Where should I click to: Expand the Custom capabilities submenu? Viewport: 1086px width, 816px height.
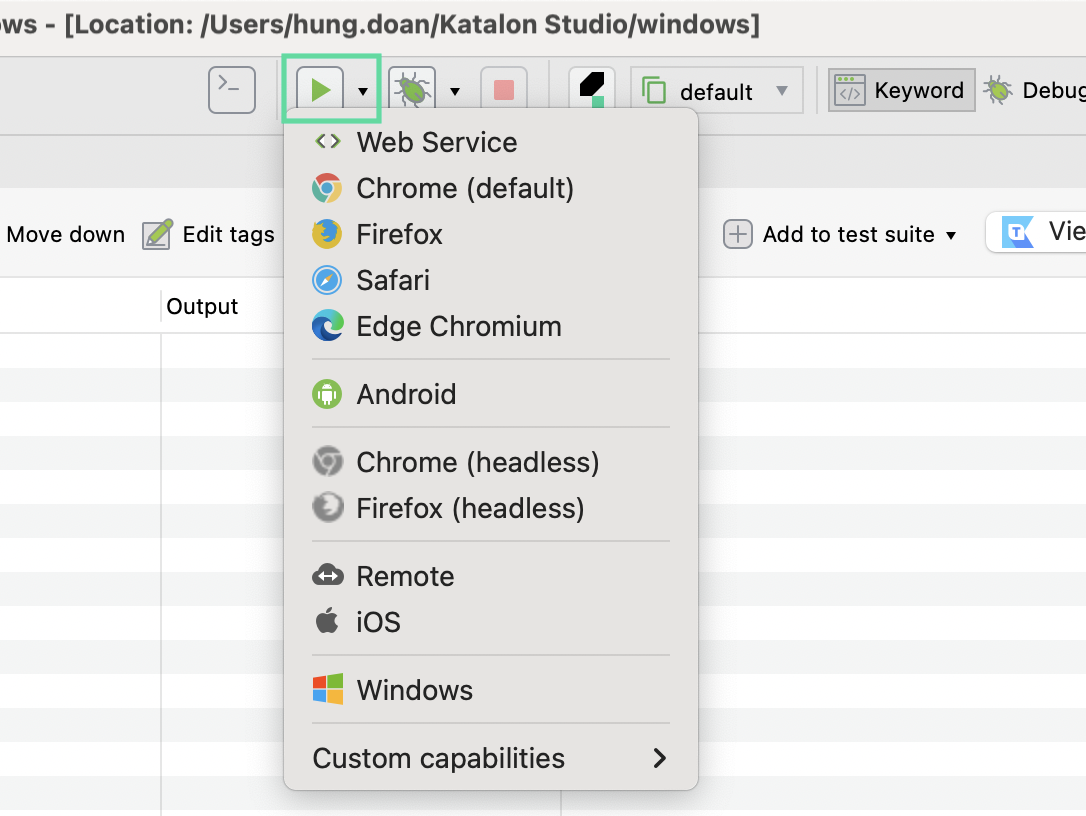point(489,758)
